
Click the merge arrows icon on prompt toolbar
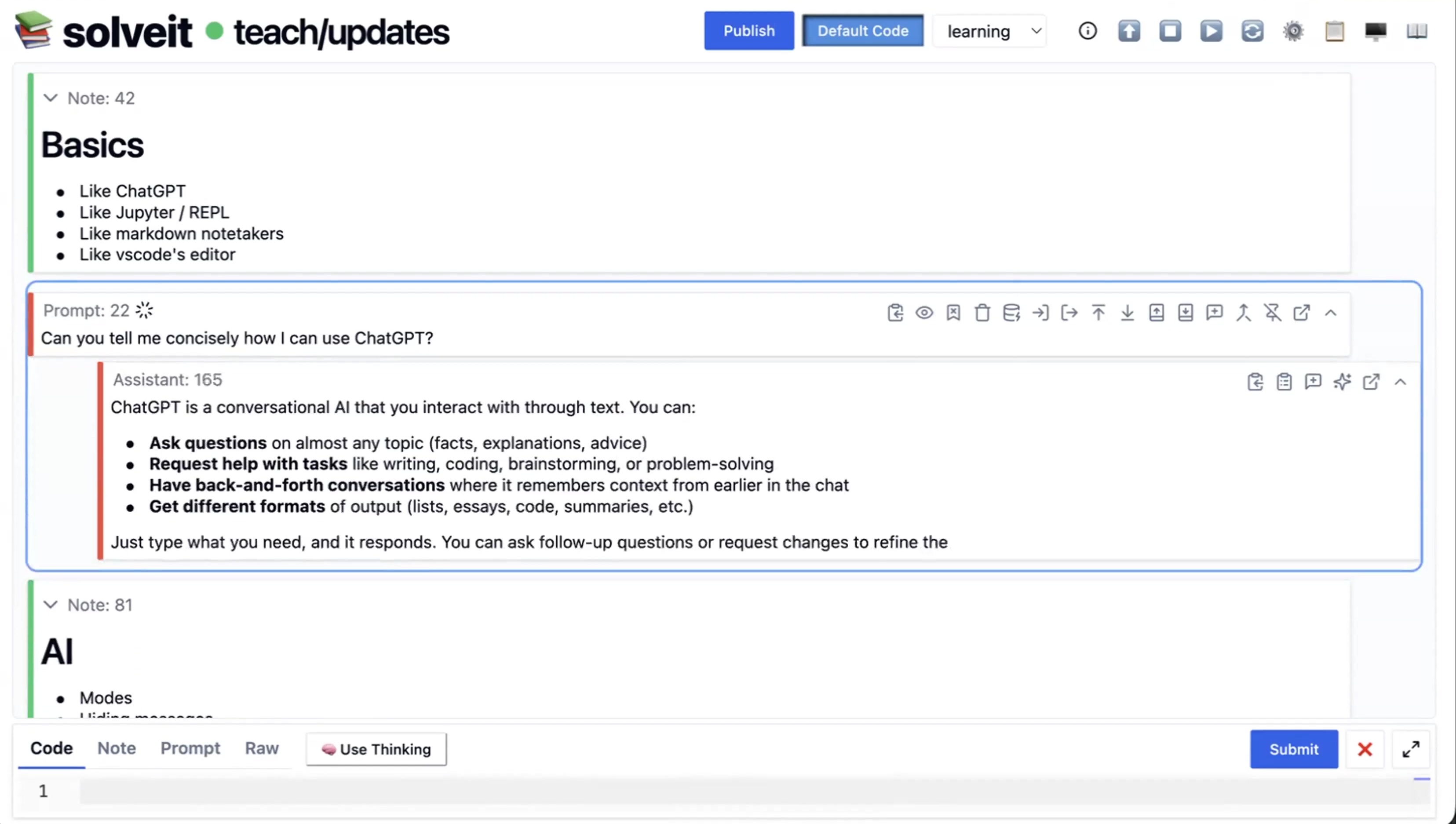pyautogui.click(x=1243, y=312)
